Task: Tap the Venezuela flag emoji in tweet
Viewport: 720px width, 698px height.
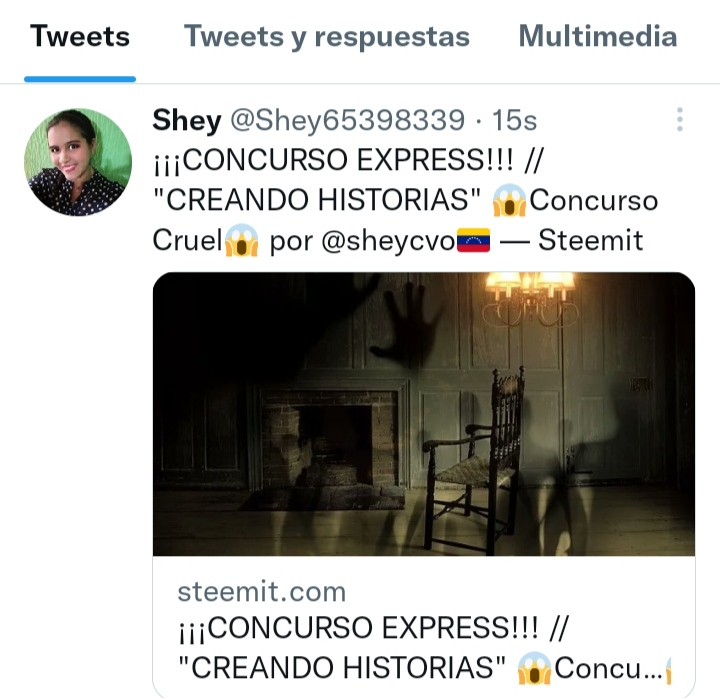Action: [x=473, y=240]
